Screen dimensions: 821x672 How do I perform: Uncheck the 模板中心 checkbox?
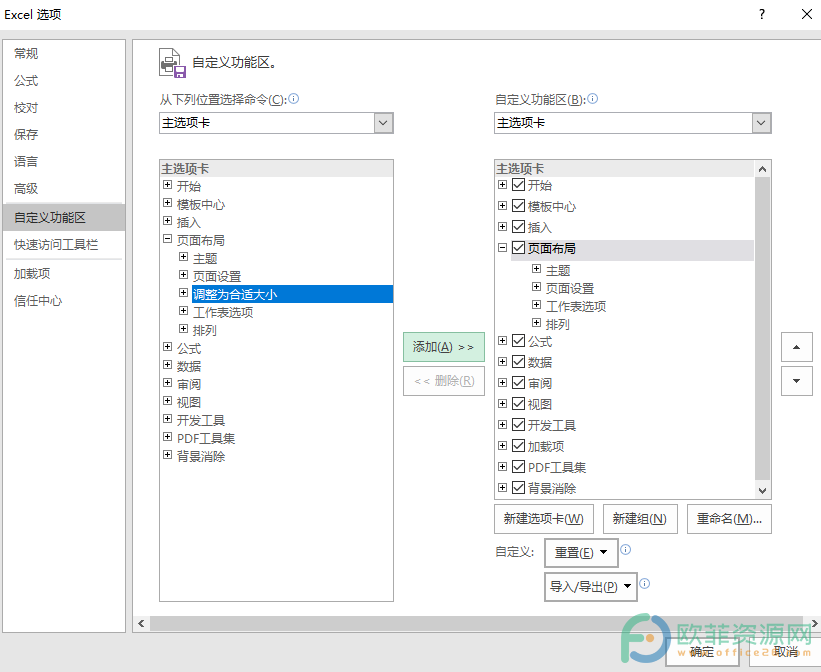coord(518,205)
